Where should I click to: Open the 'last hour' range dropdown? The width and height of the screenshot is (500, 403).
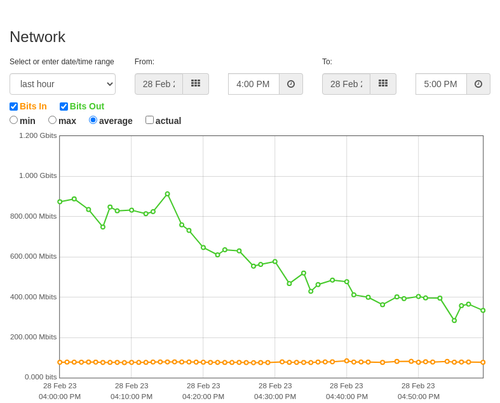tap(63, 84)
